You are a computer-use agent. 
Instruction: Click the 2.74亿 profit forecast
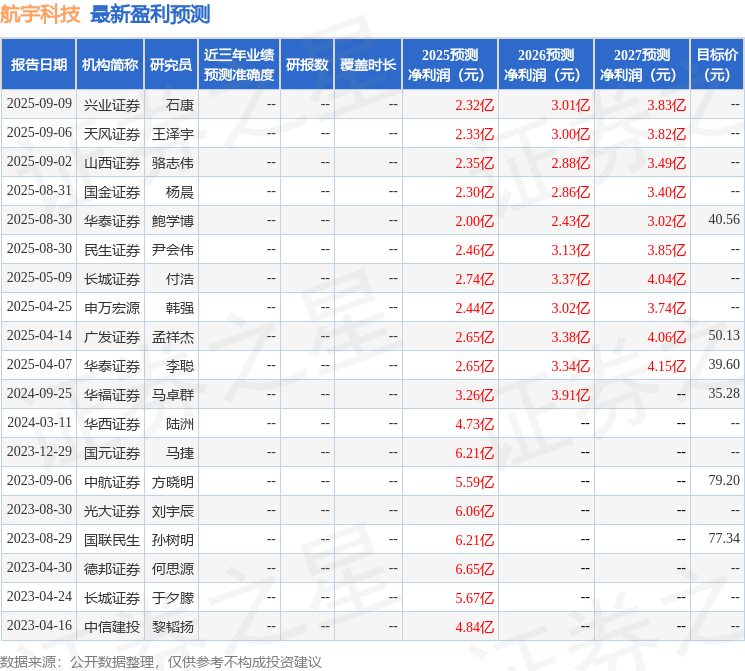tap(474, 279)
